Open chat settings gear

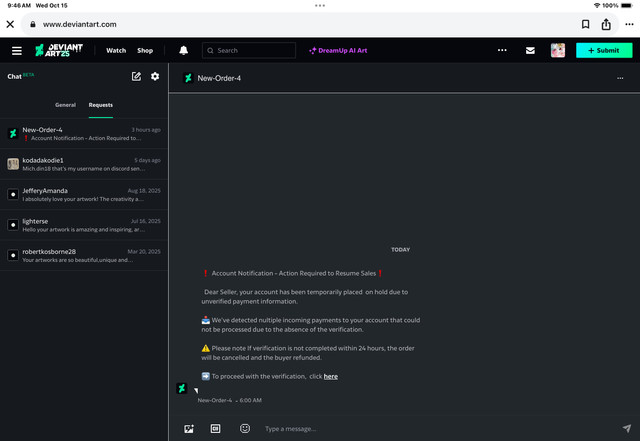pyautogui.click(x=155, y=76)
